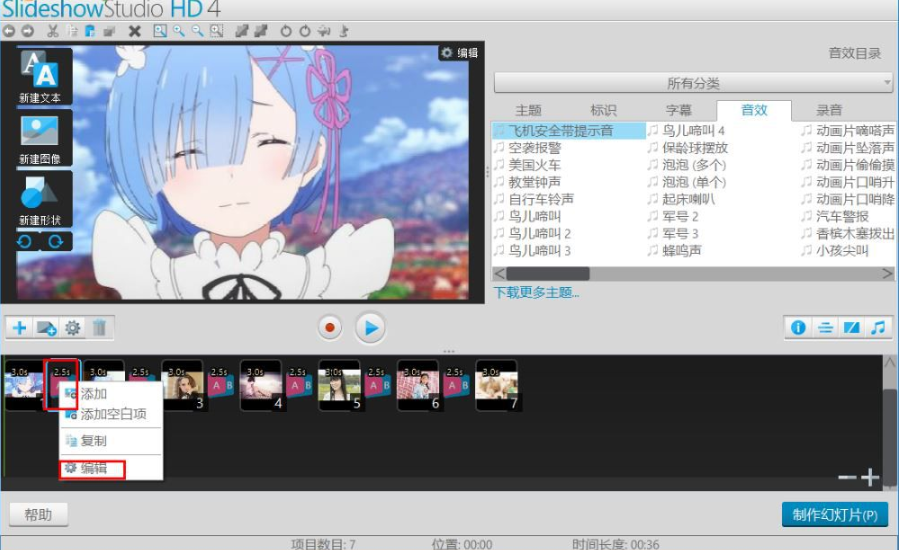The height and width of the screenshot is (550, 899).
Task: Select sound effect 小孩尖叫
Action: coord(842,251)
